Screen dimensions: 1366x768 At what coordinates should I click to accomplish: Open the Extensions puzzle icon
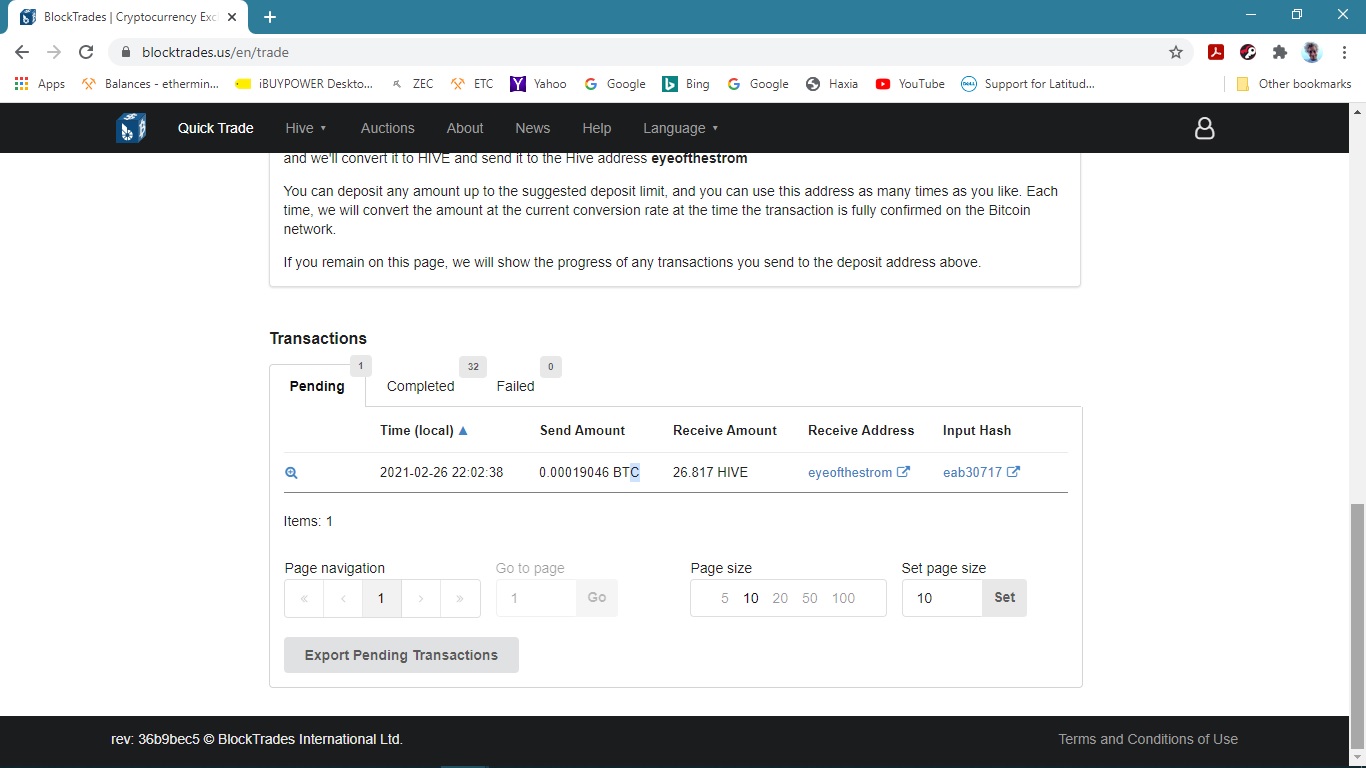click(x=1280, y=52)
